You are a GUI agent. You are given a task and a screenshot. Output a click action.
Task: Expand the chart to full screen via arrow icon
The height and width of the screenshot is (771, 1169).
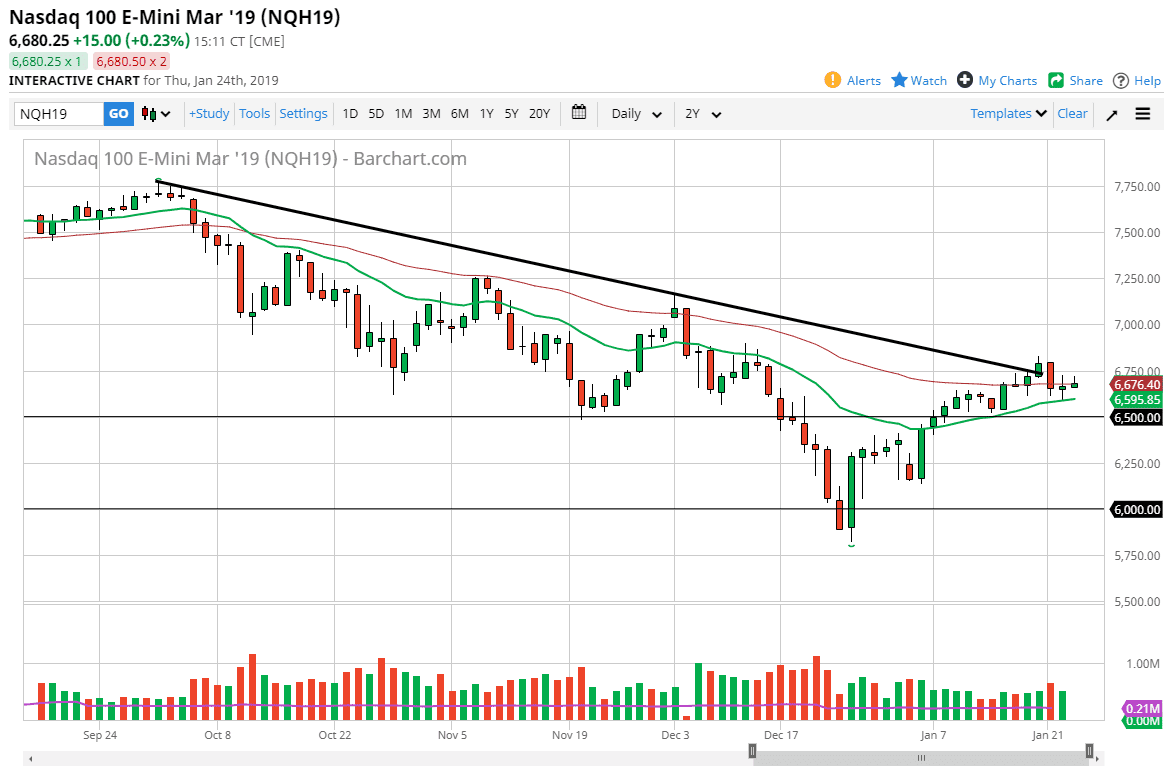tap(1111, 114)
